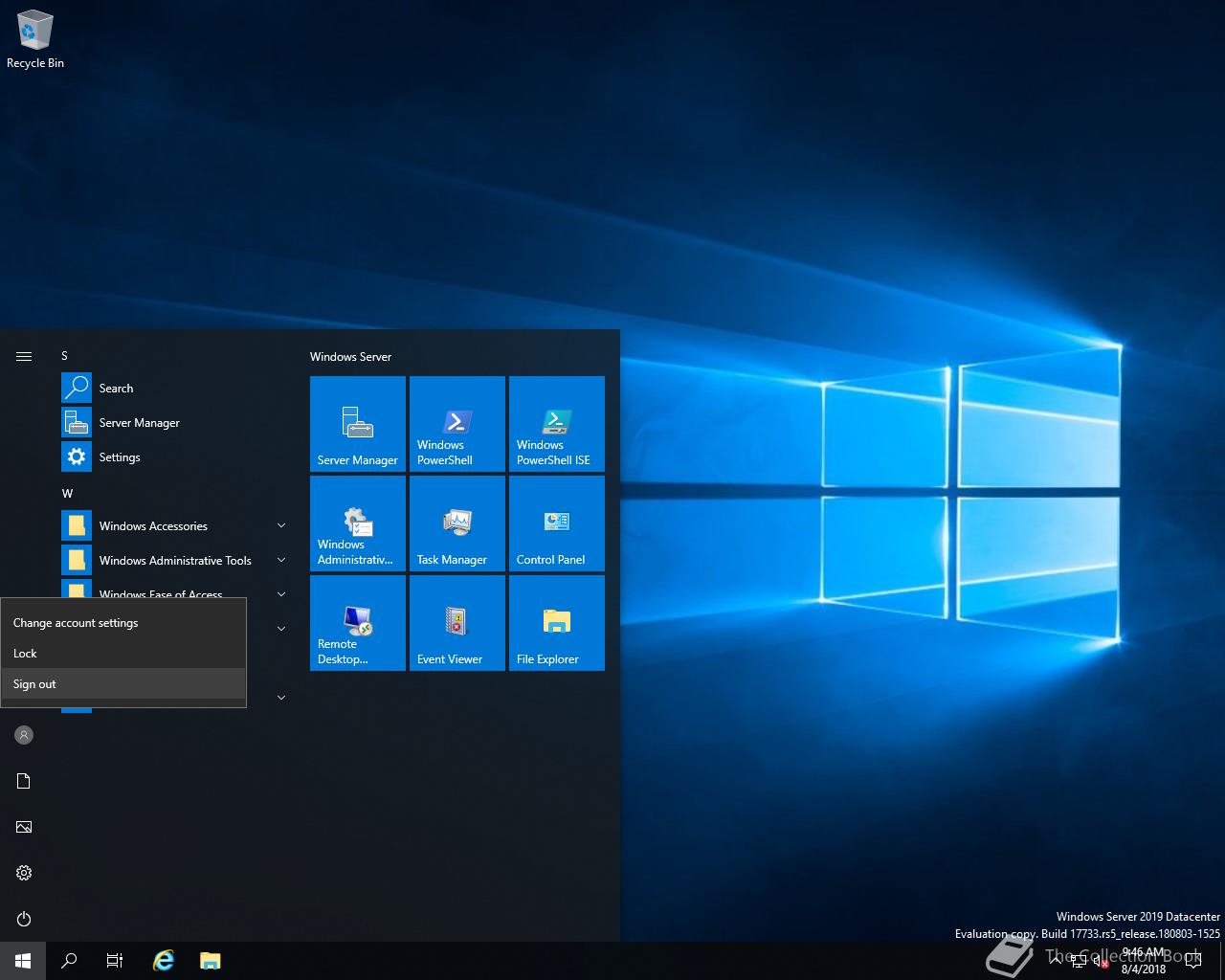
Task: Choose Lock from the account menu
Action: tap(123, 653)
